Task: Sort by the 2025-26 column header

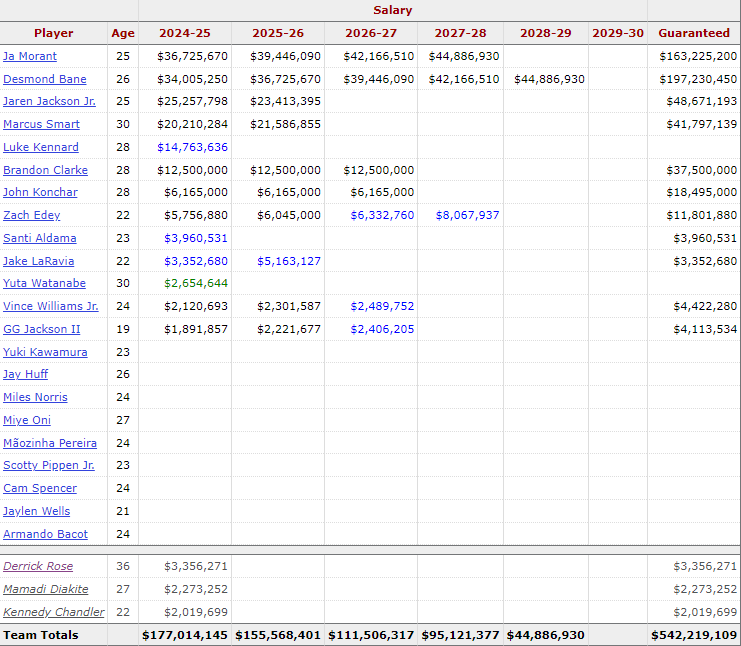Action: 278,33
